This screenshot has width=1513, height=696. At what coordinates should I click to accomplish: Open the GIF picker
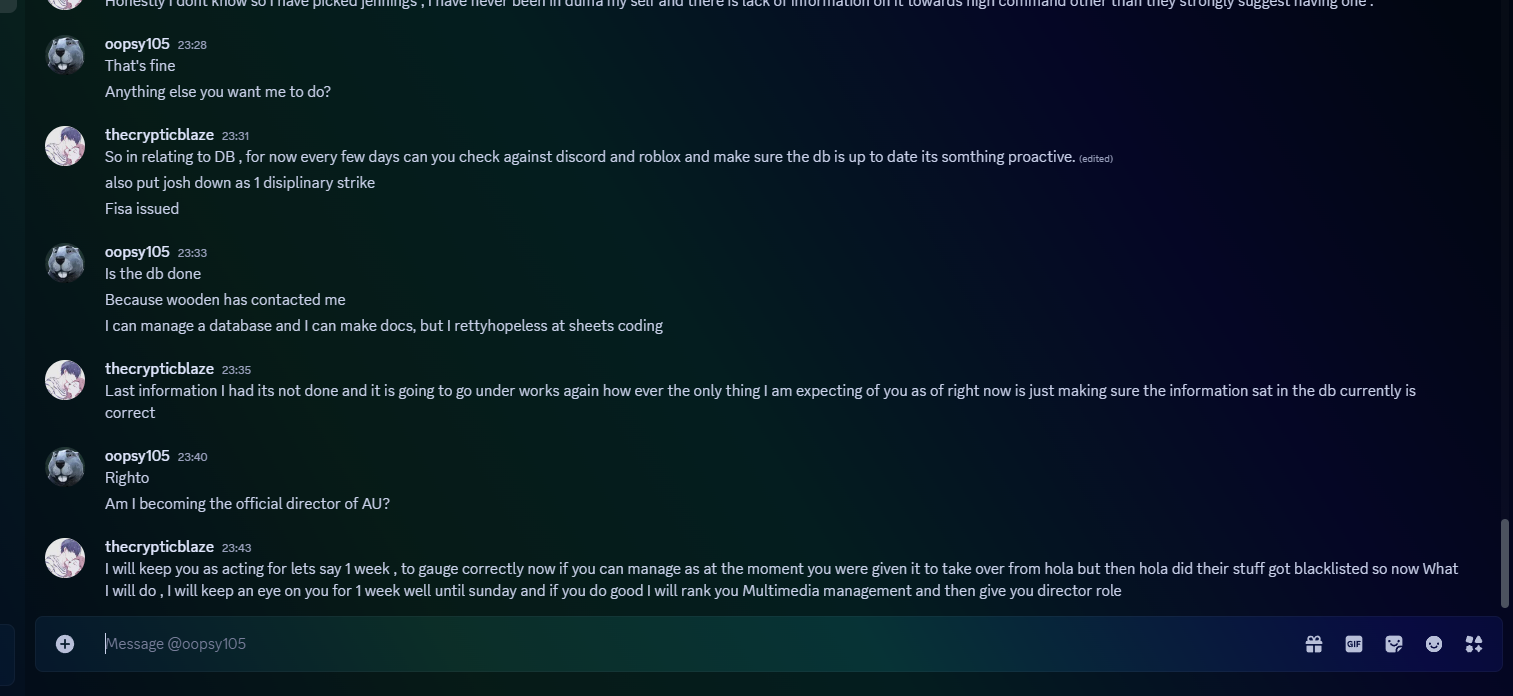(x=1354, y=644)
